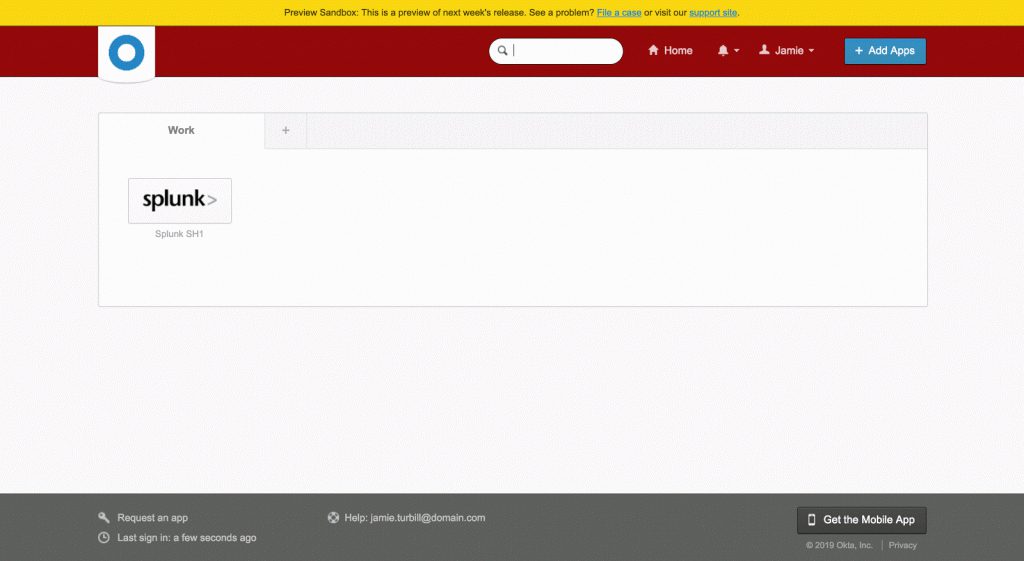Click Request an app link
1024x561 pixels.
coord(153,518)
